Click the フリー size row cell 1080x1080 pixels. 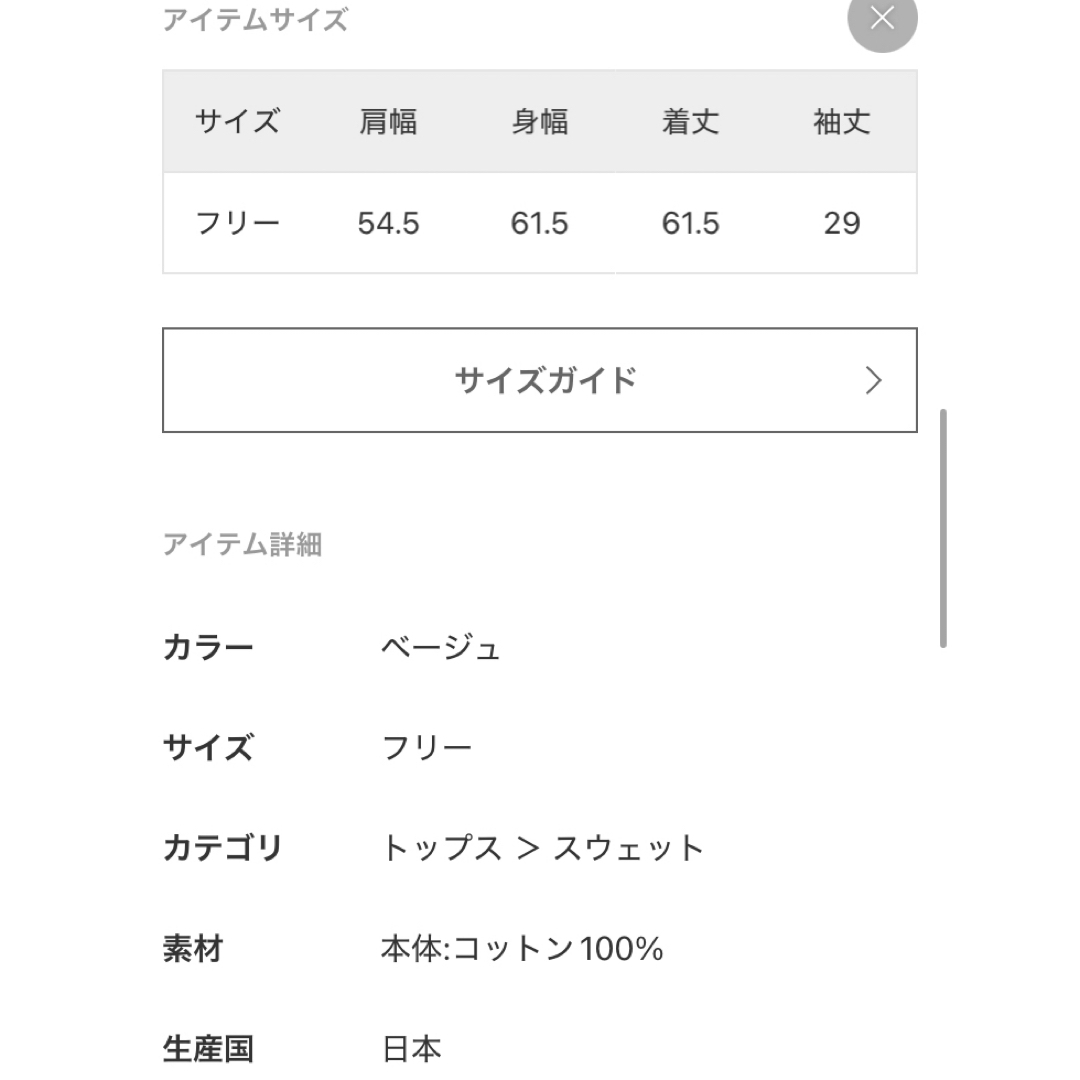(x=238, y=223)
